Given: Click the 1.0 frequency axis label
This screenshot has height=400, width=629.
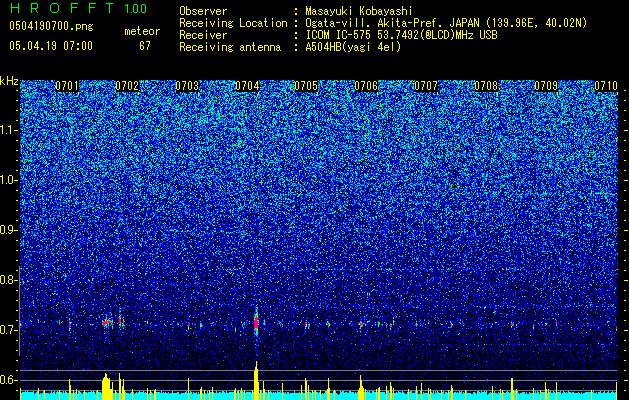Looking at the screenshot, I should coord(9,180).
